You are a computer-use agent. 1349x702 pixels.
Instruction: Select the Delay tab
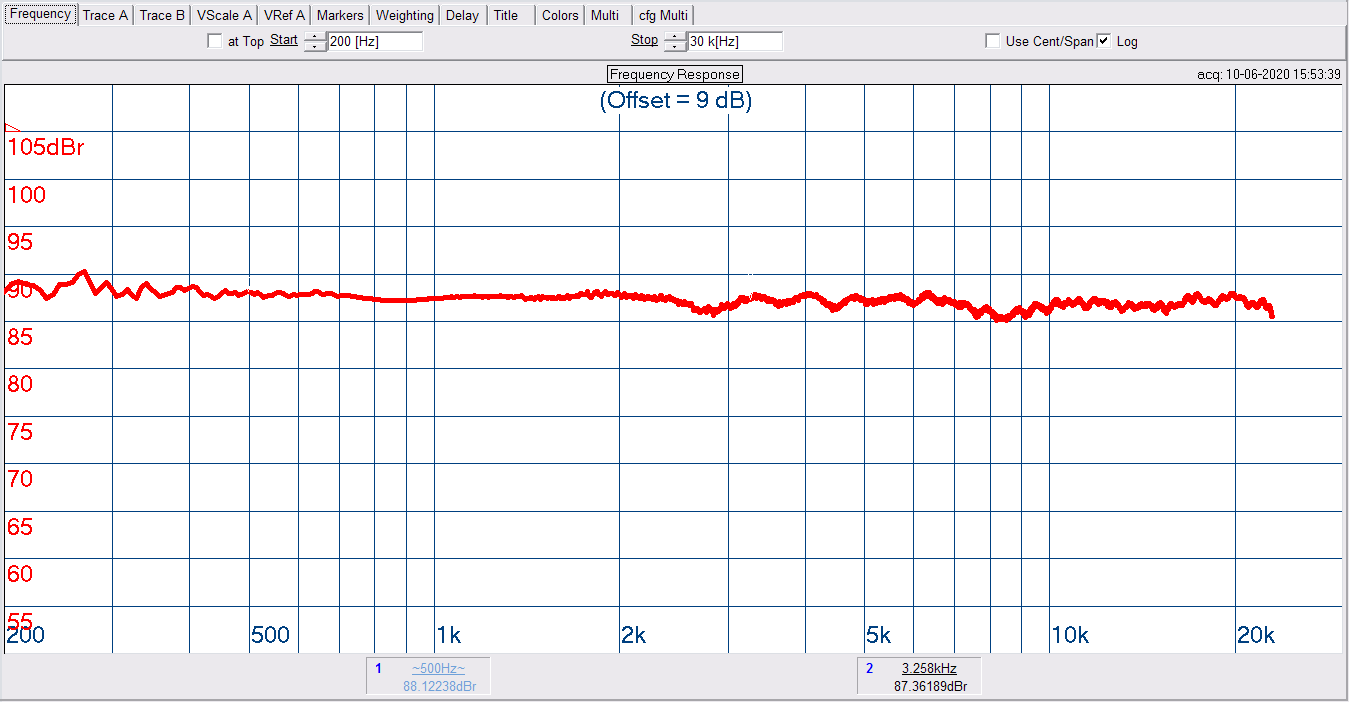[462, 15]
